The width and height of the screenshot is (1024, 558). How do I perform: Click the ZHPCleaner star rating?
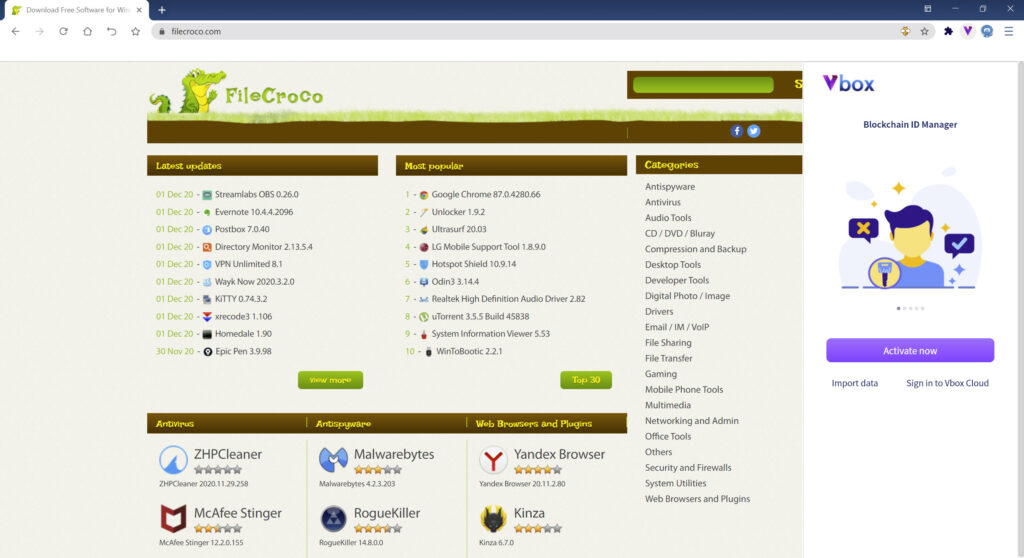click(x=217, y=470)
